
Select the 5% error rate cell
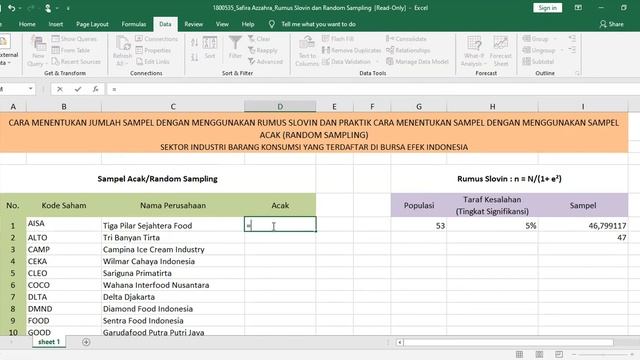click(492, 225)
